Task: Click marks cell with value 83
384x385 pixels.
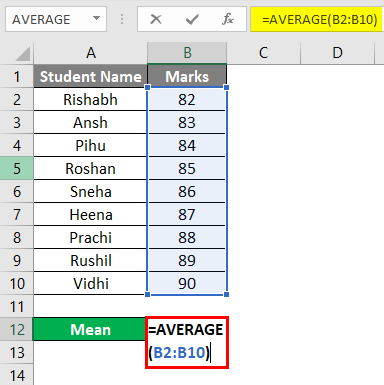Action: pos(187,122)
